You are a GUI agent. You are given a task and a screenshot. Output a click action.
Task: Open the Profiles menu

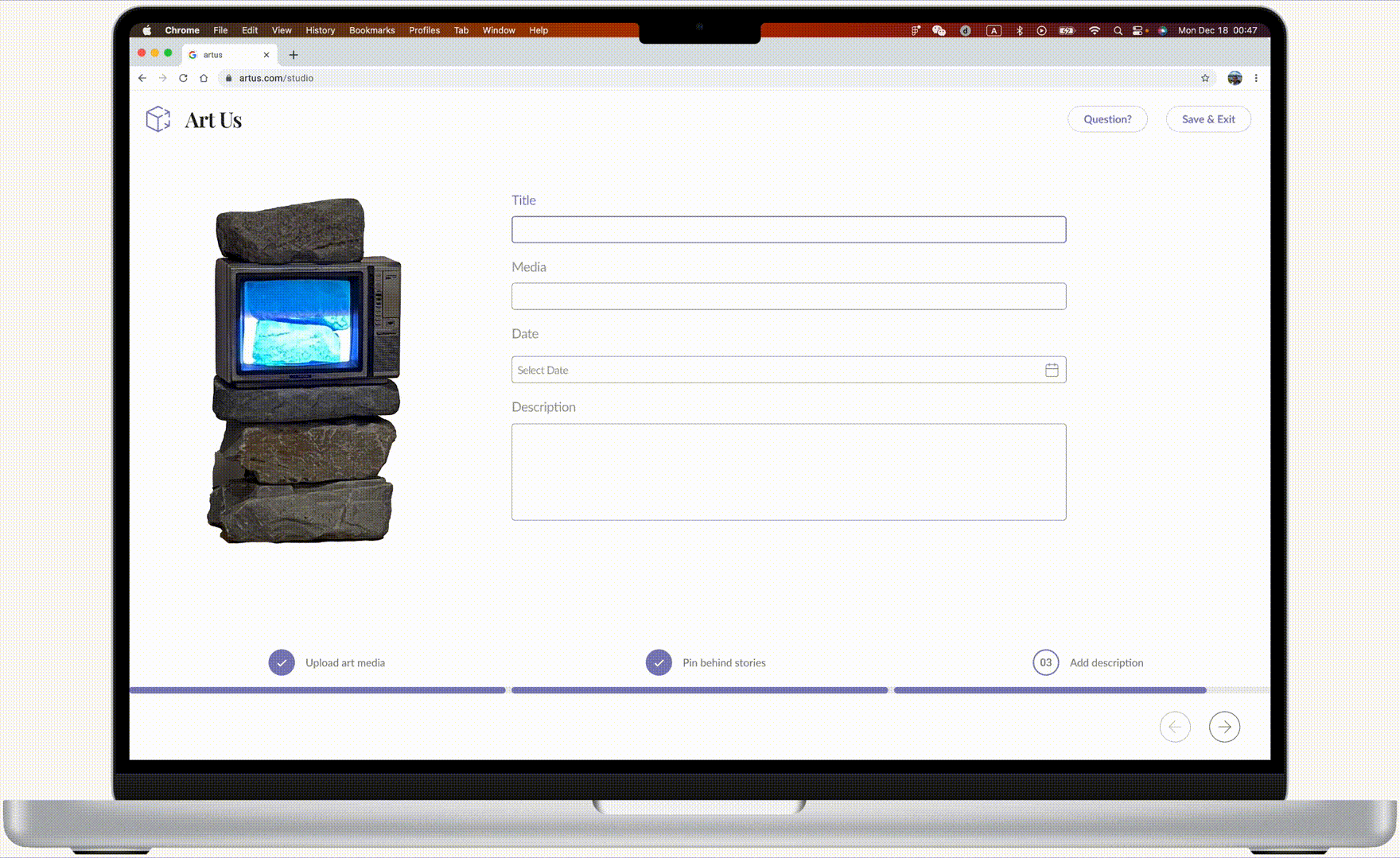(x=424, y=30)
